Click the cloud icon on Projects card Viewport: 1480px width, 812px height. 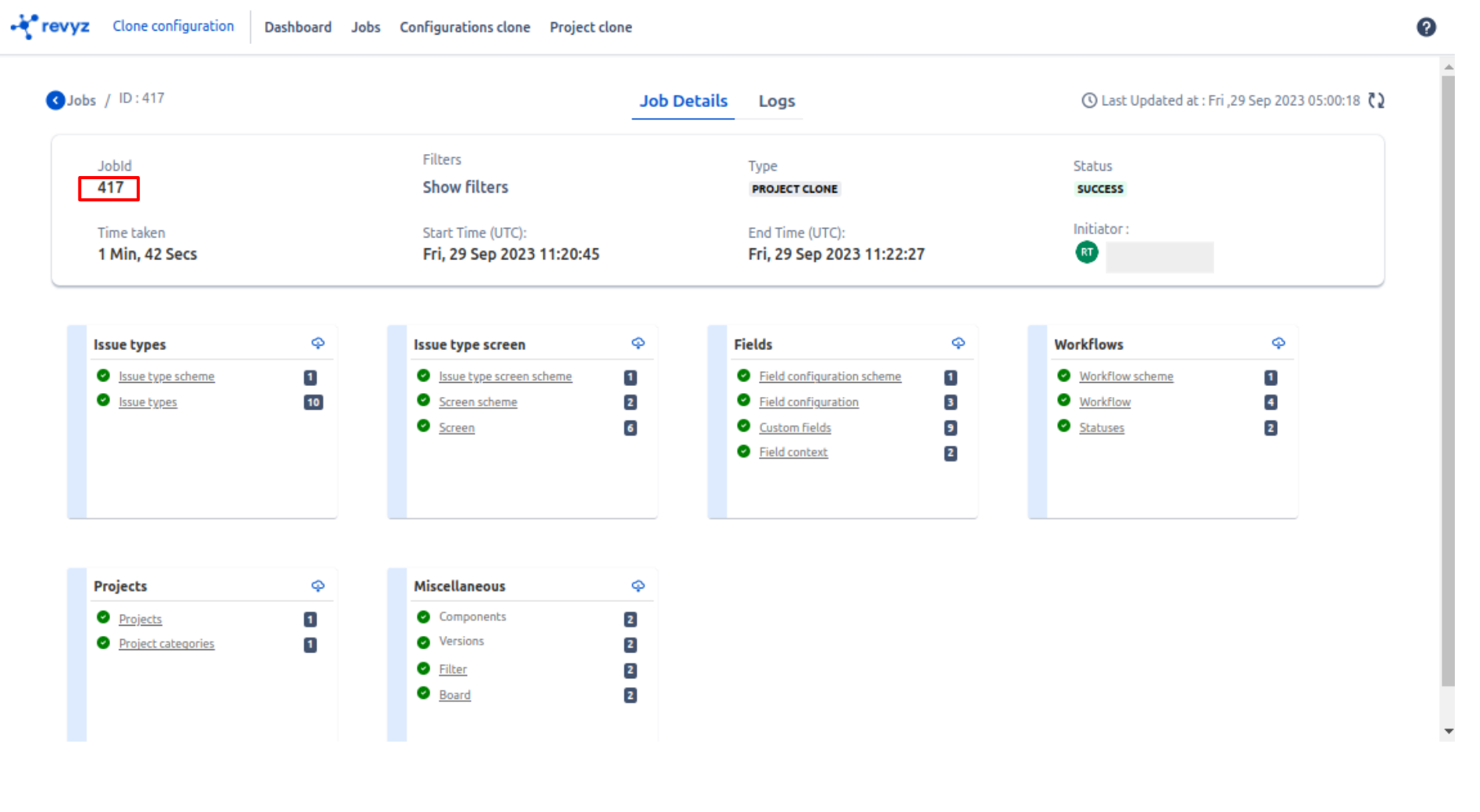pyautogui.click(x=318, y=586)
